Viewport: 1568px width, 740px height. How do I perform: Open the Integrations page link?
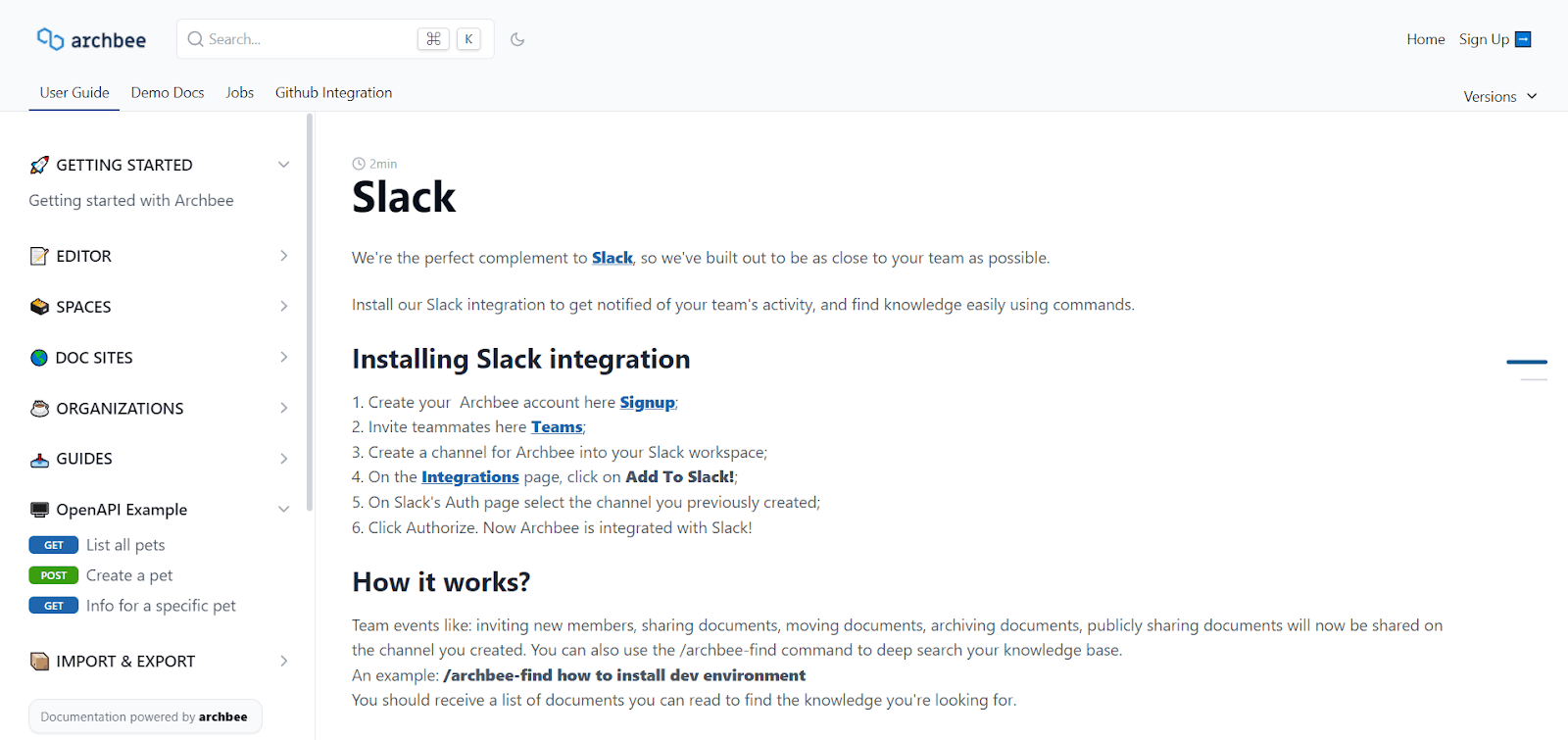tap(469, 477)
